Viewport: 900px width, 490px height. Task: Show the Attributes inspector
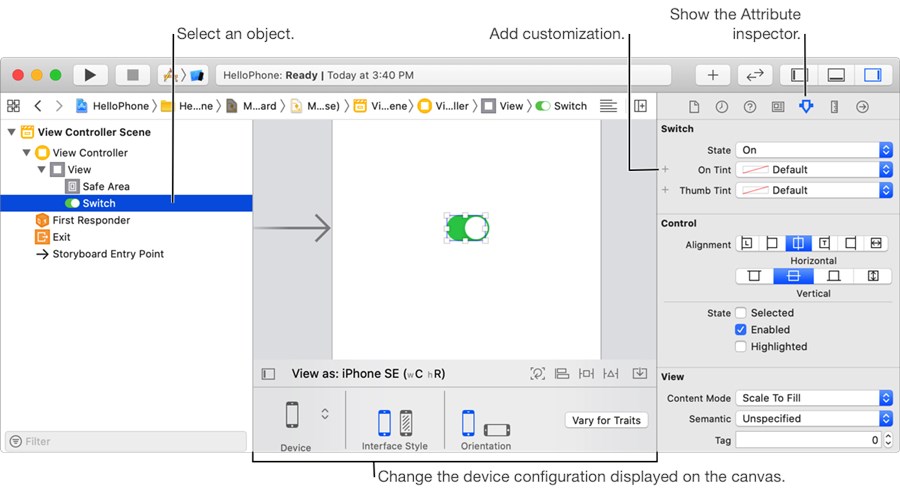[x=806, y=107]
